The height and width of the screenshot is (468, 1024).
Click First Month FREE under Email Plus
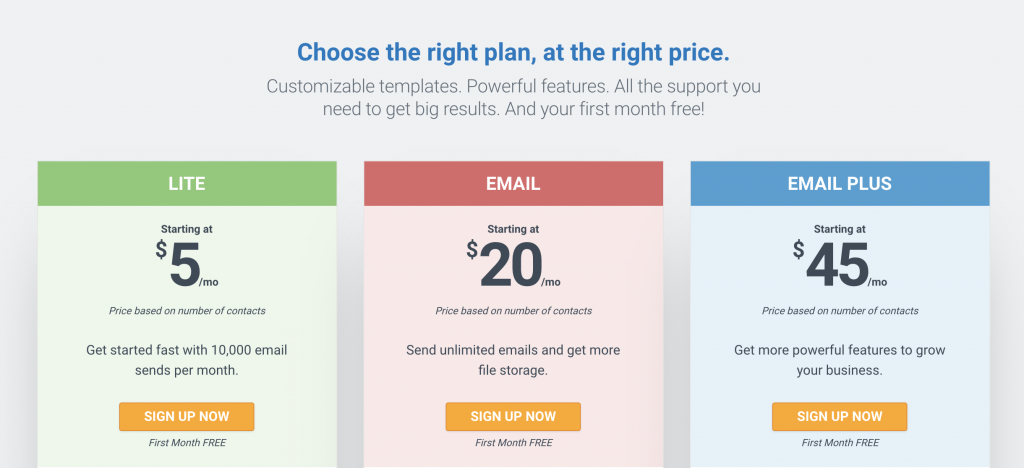(x=840, y=443)
